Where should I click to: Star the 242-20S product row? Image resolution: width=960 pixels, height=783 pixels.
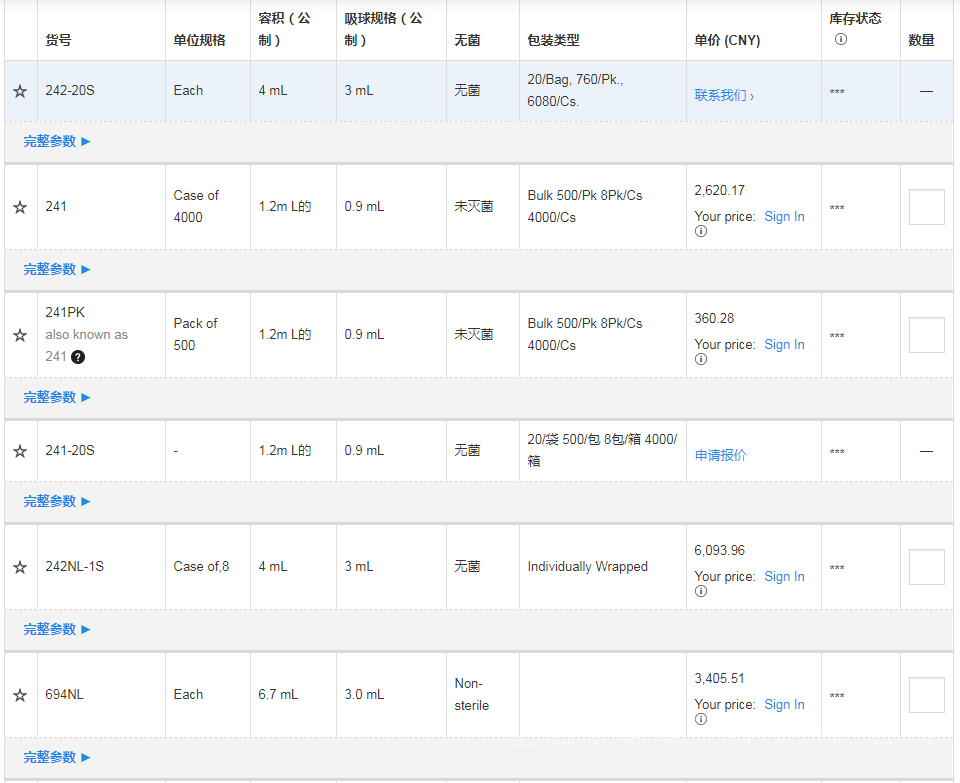20,91
